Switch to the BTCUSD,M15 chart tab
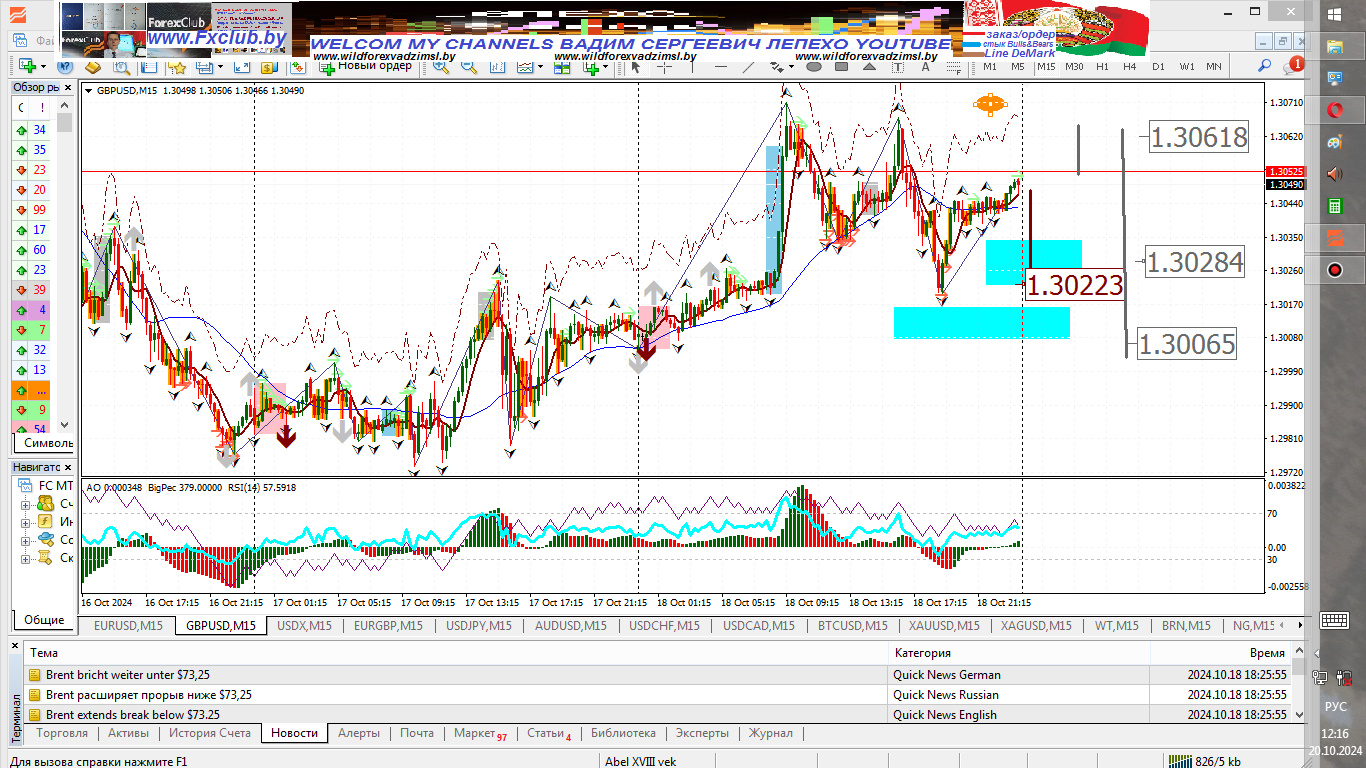Viewport: 1366px width, 768px height. (852, 626)
